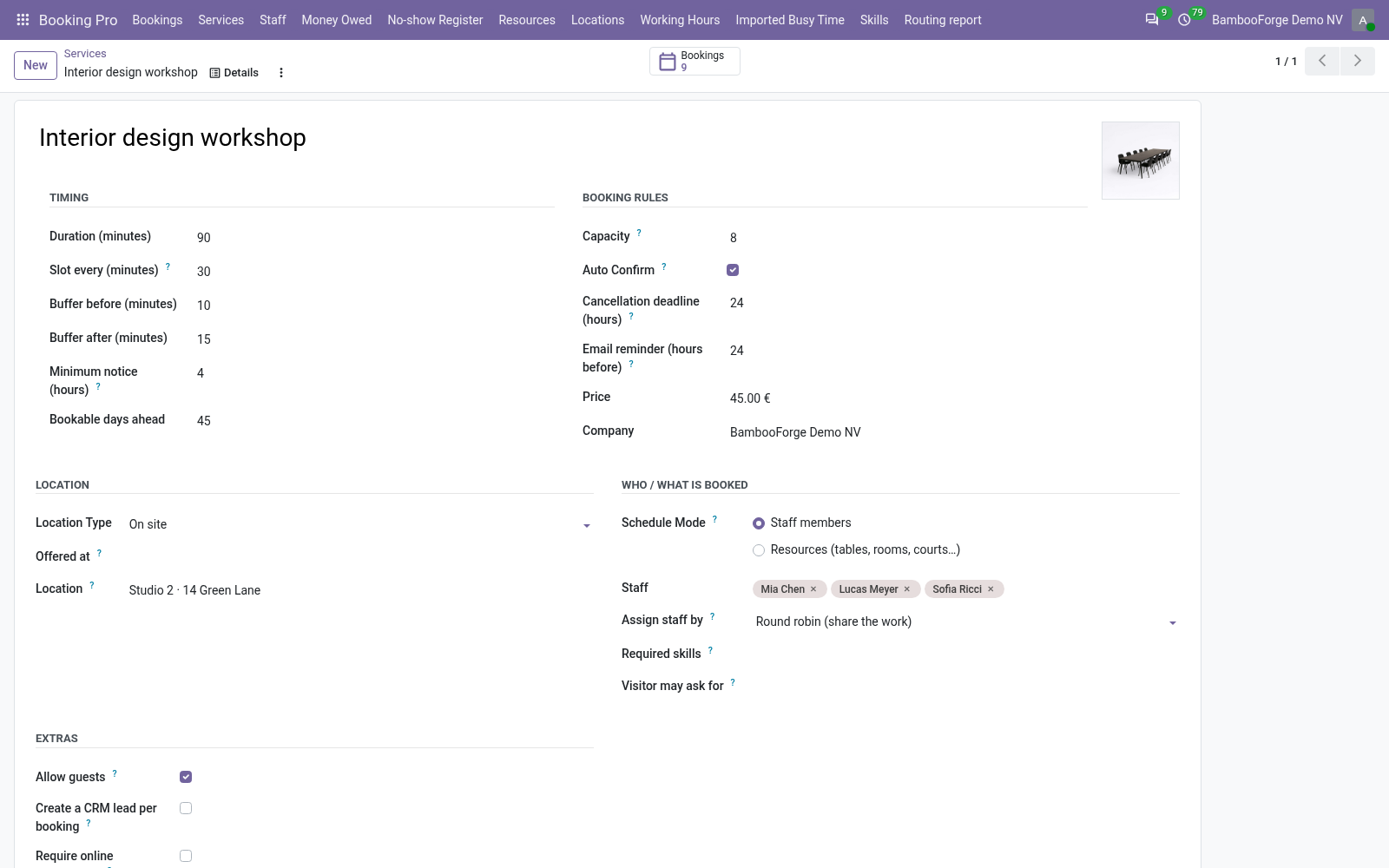Screen dimensions: 1389x868
Task: Click the service image thumbnail
Action: coord(1140,161)
